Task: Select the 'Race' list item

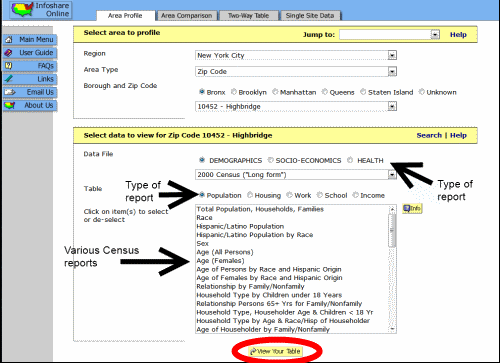Action: point(204,218)
